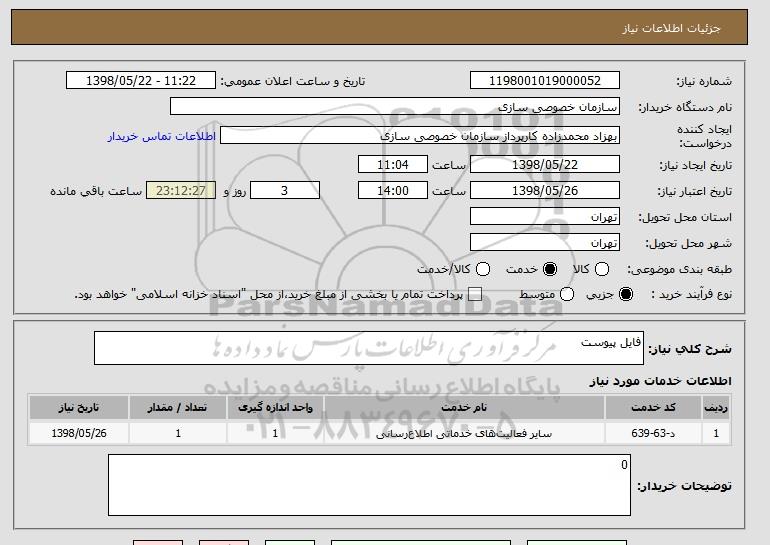The image size is (770, 545).
Task: Click the need number field 1198001019000052
Action: click(x=545, y=81)
